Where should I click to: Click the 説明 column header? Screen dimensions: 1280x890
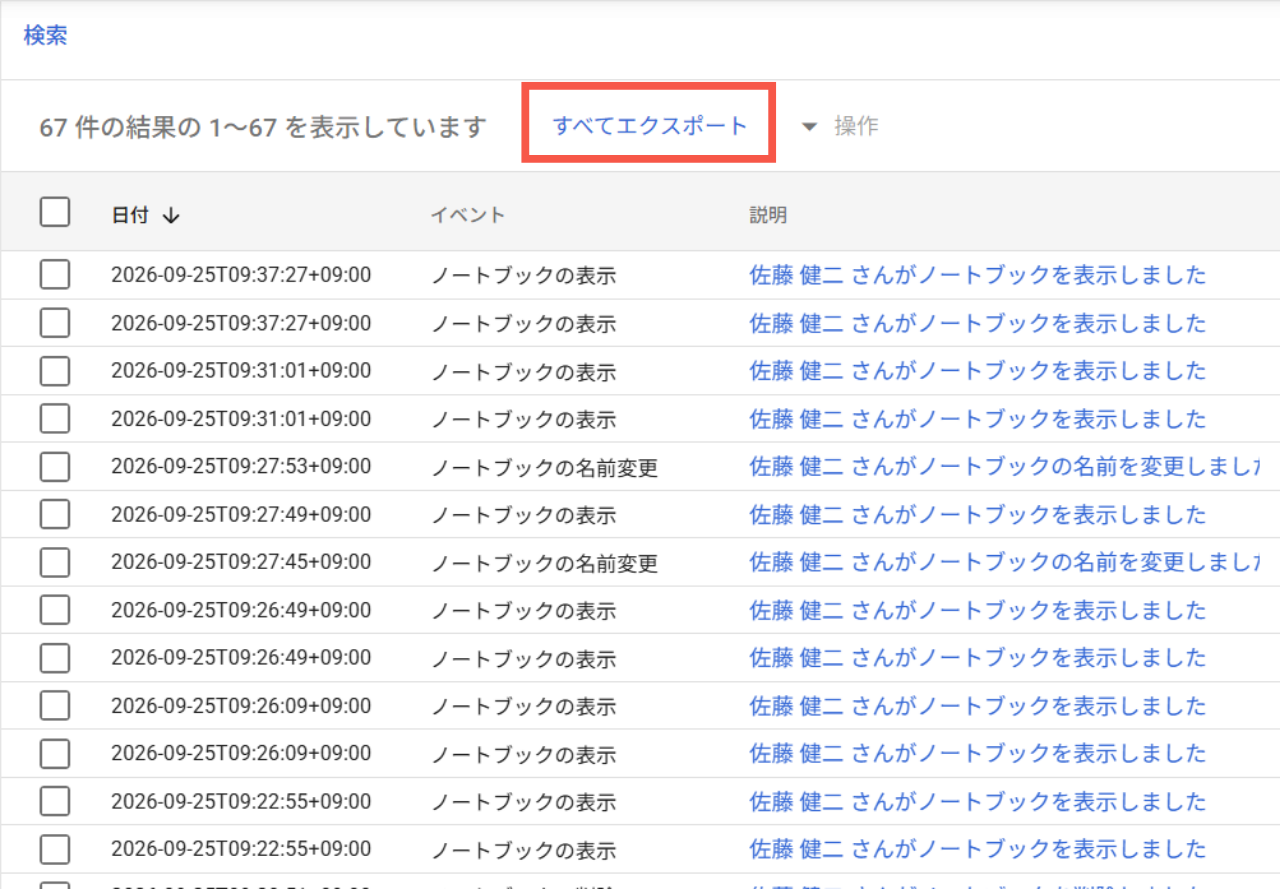tap(768, 215)
